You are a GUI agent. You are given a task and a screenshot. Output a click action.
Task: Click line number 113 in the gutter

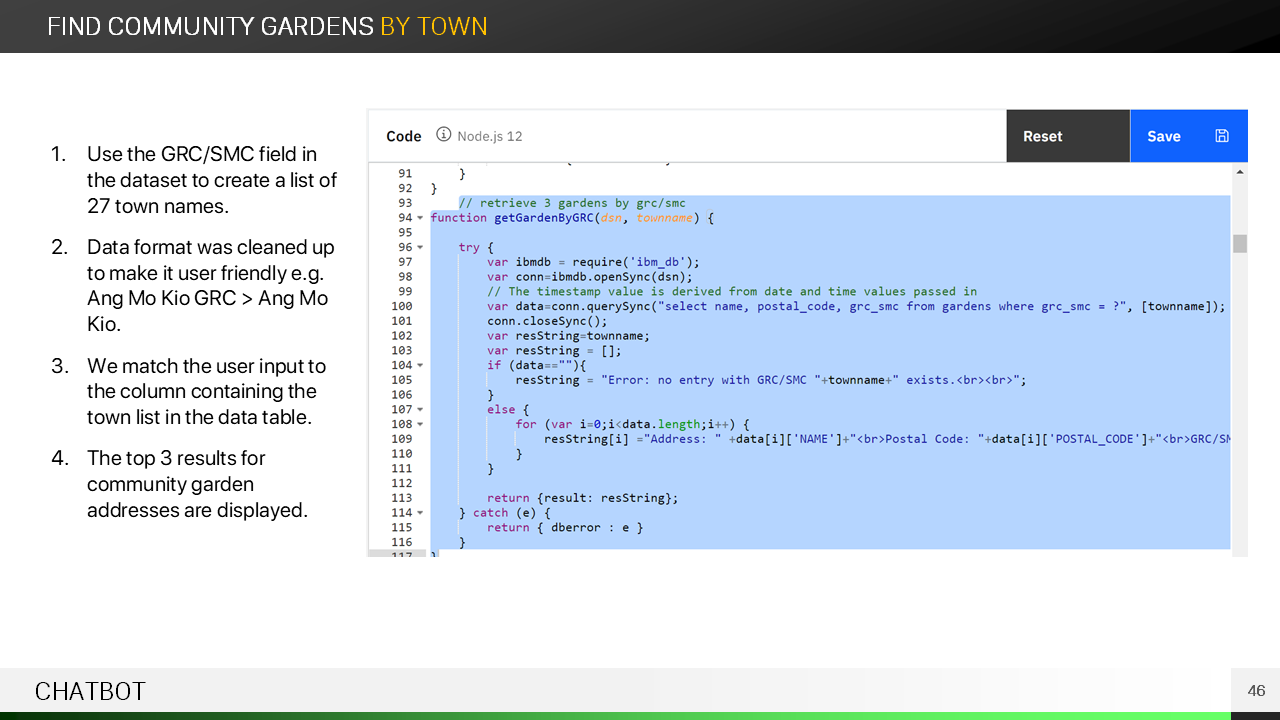pos(401,498)
